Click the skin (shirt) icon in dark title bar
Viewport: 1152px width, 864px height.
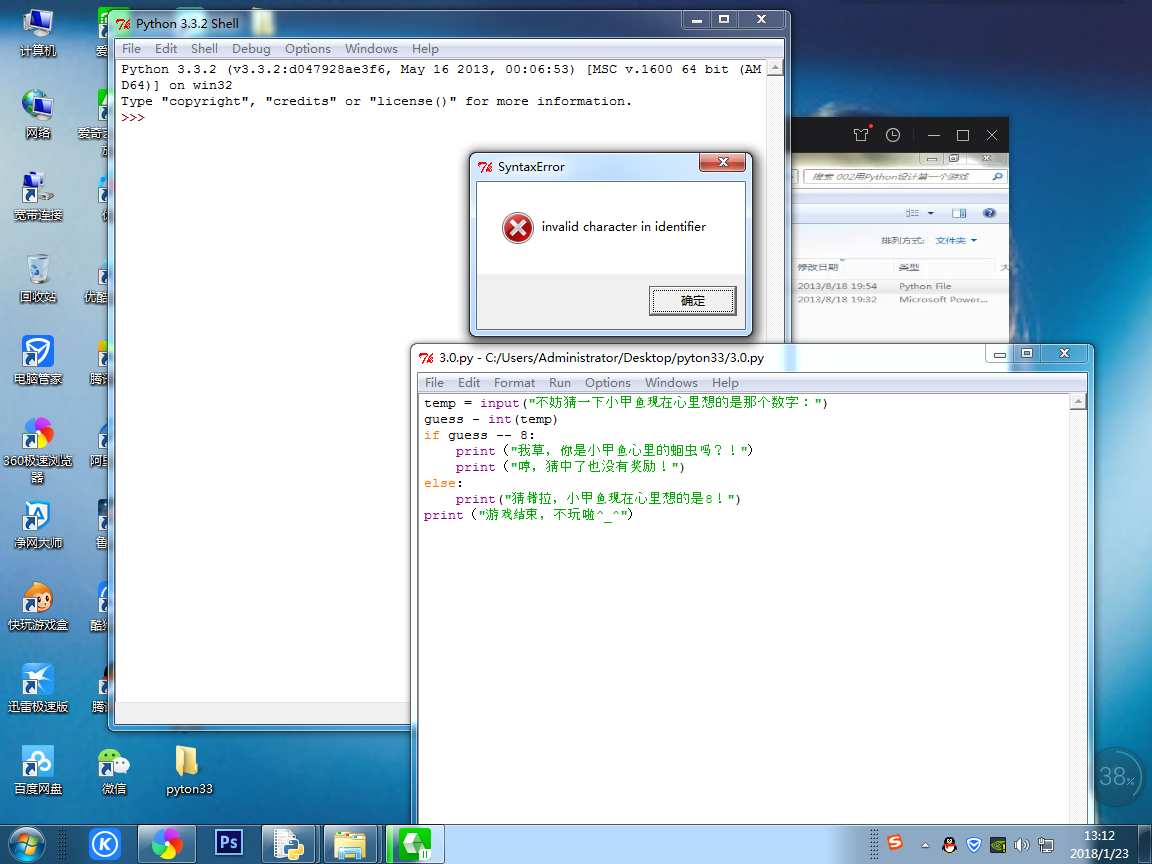click(861, 135)
